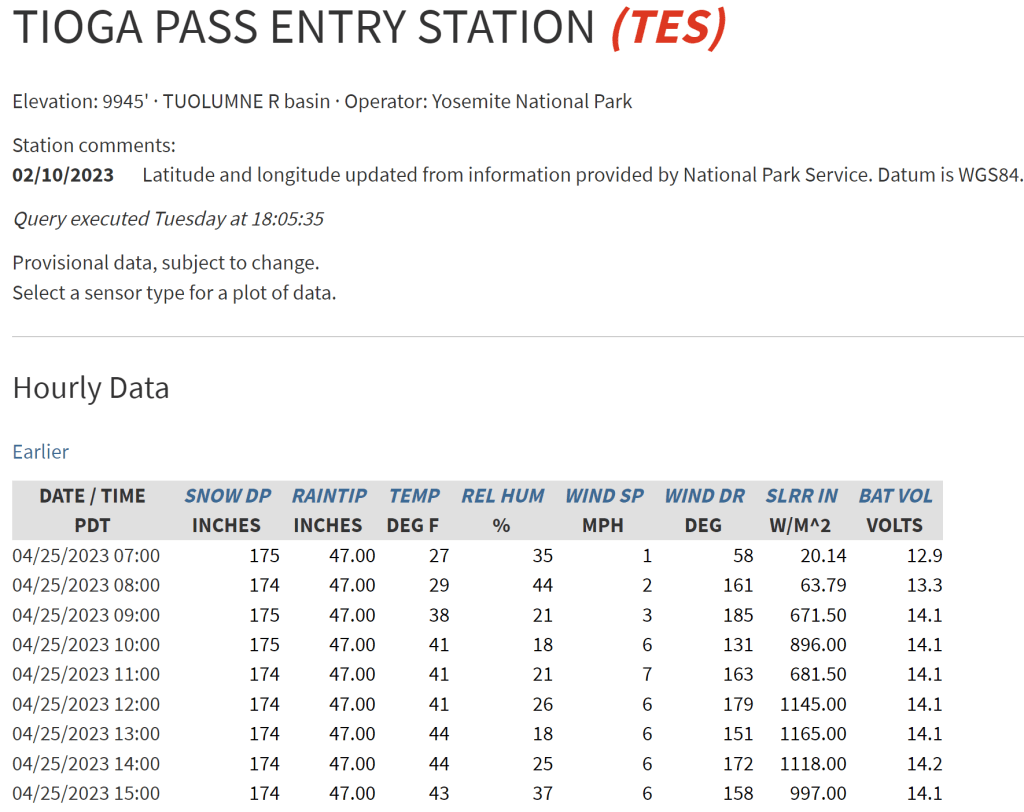
Task: Select the SNOW DP sensor plot link
Action: click(x=227, y=496)
